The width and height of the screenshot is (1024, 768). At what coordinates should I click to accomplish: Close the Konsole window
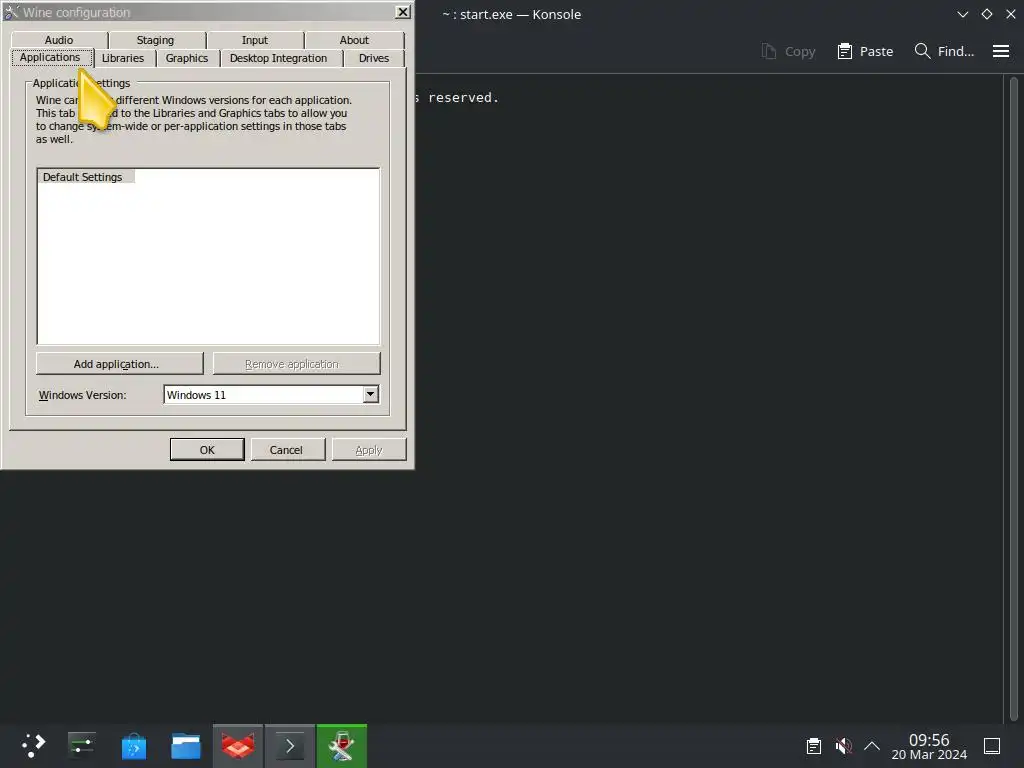tap(1010, 14)
